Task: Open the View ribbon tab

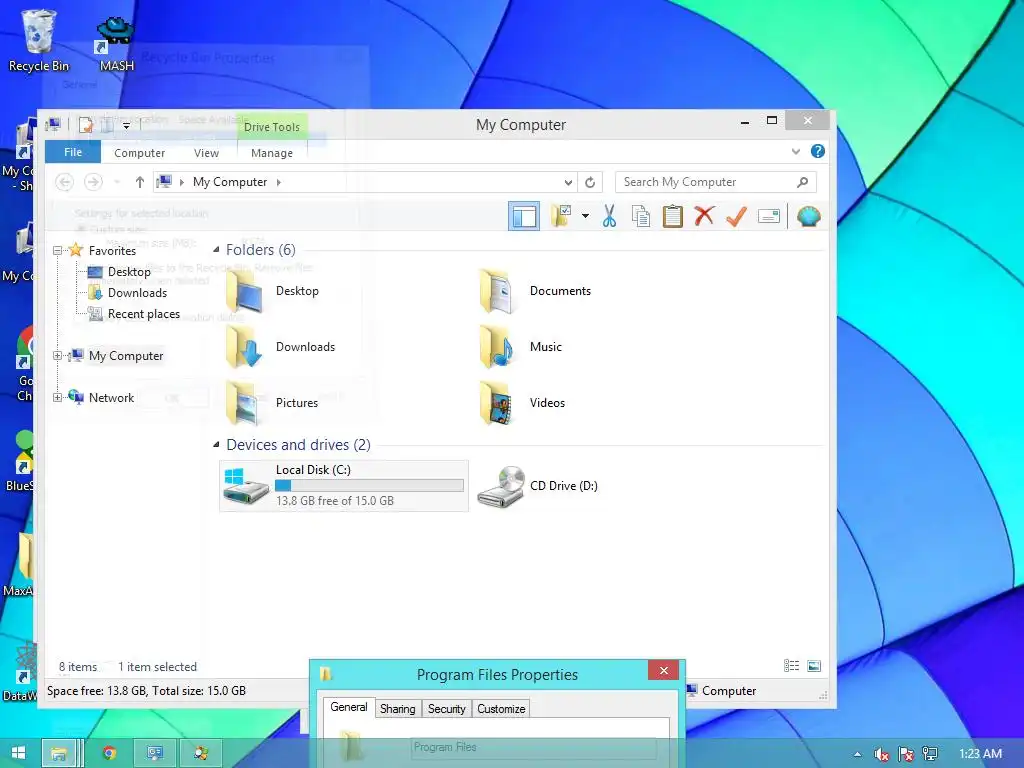Action: coord(206,153)
